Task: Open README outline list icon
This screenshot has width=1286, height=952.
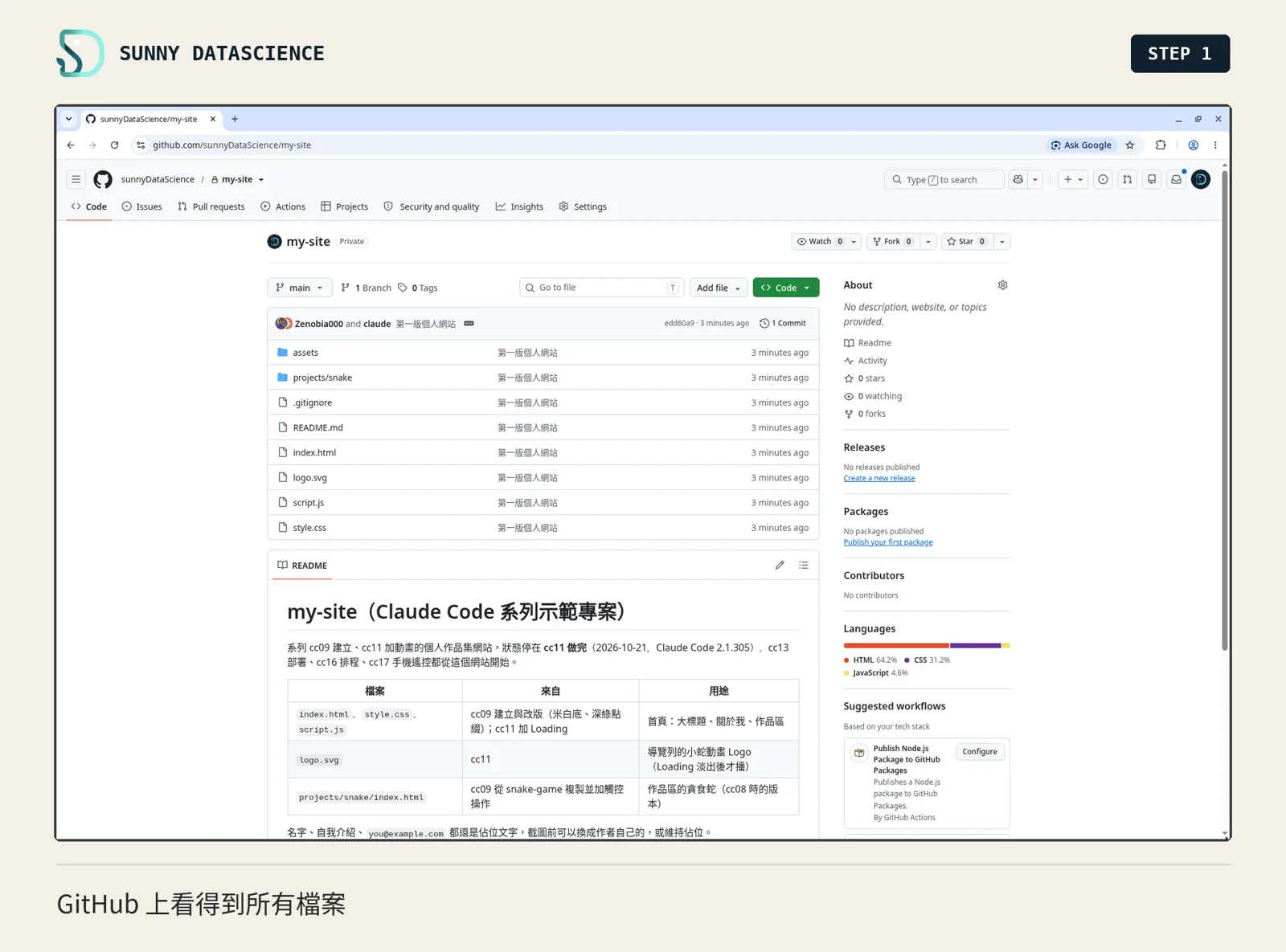Action: (x=804, y=566)
